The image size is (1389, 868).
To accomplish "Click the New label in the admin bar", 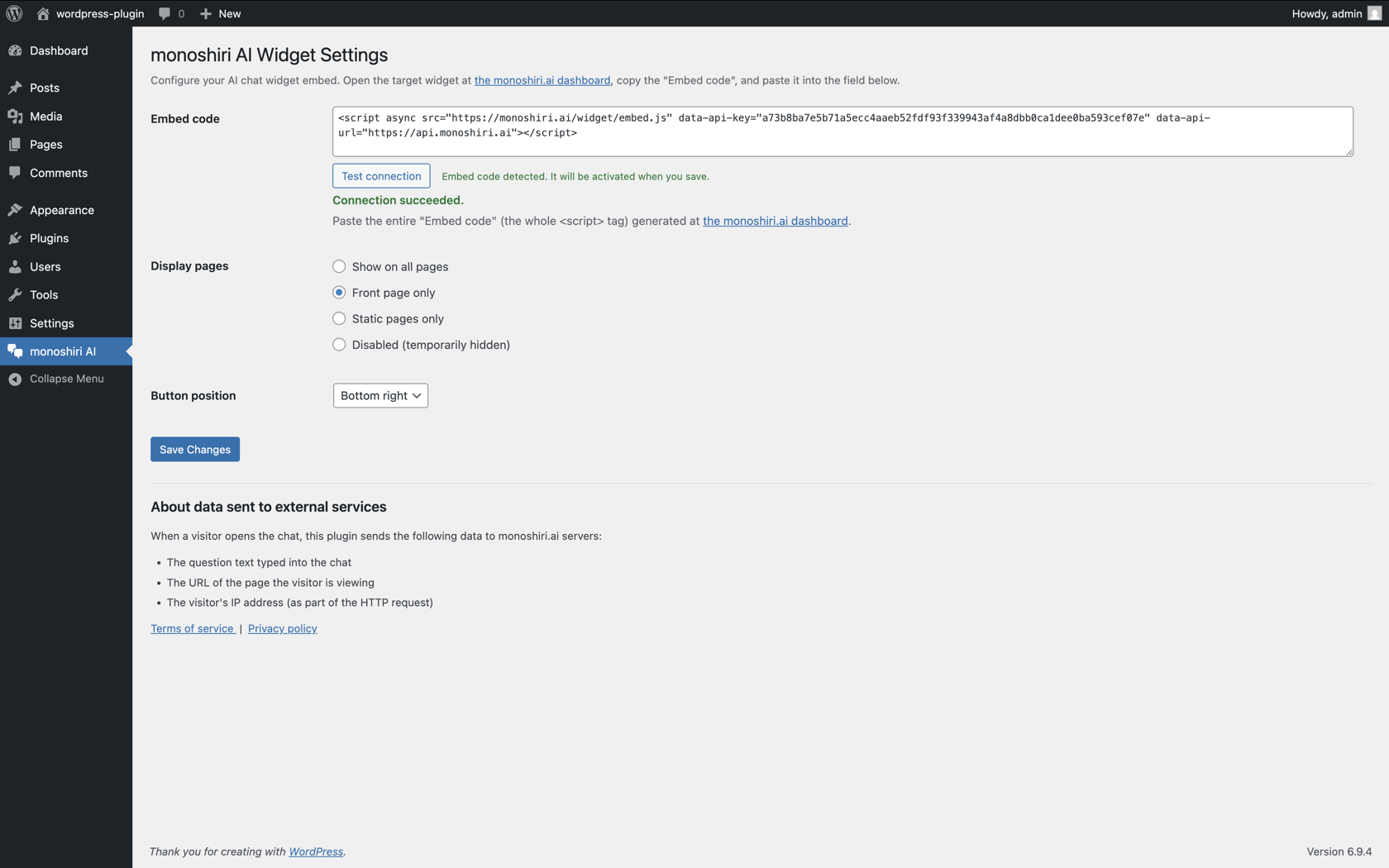I will [x=230, y=13].
